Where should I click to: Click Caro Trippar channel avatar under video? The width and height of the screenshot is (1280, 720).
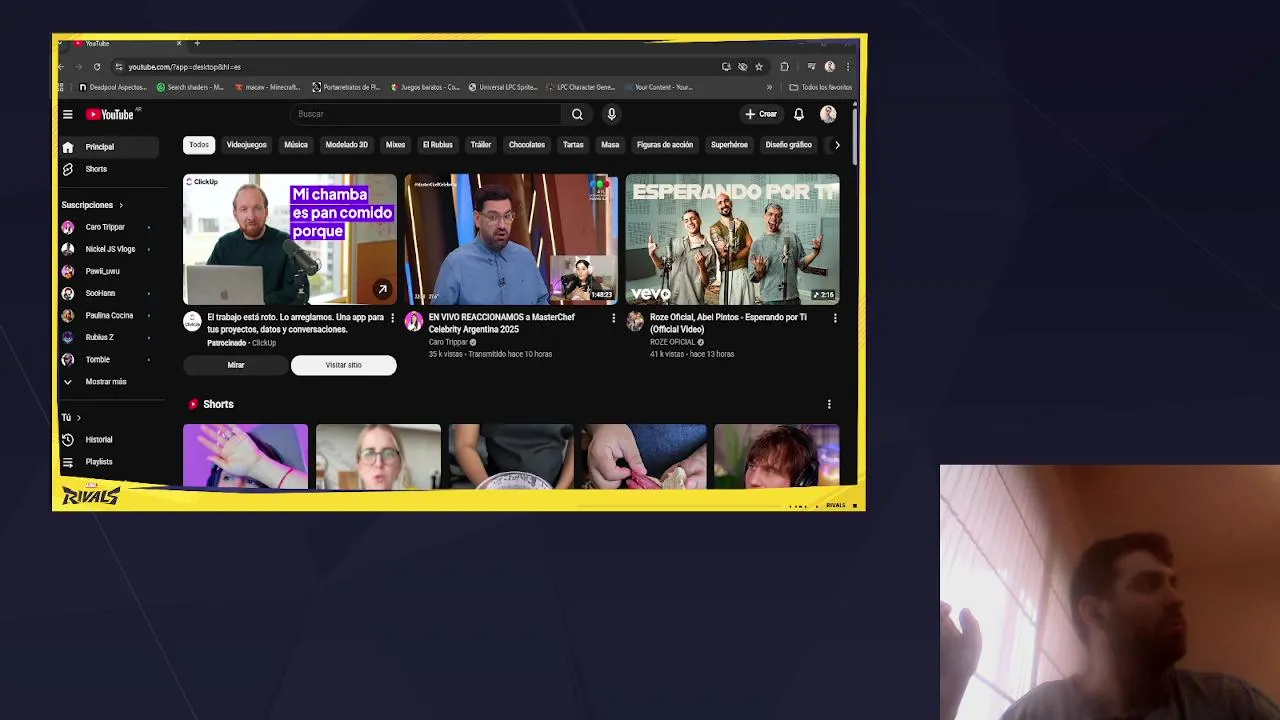(x=414, y=321)
